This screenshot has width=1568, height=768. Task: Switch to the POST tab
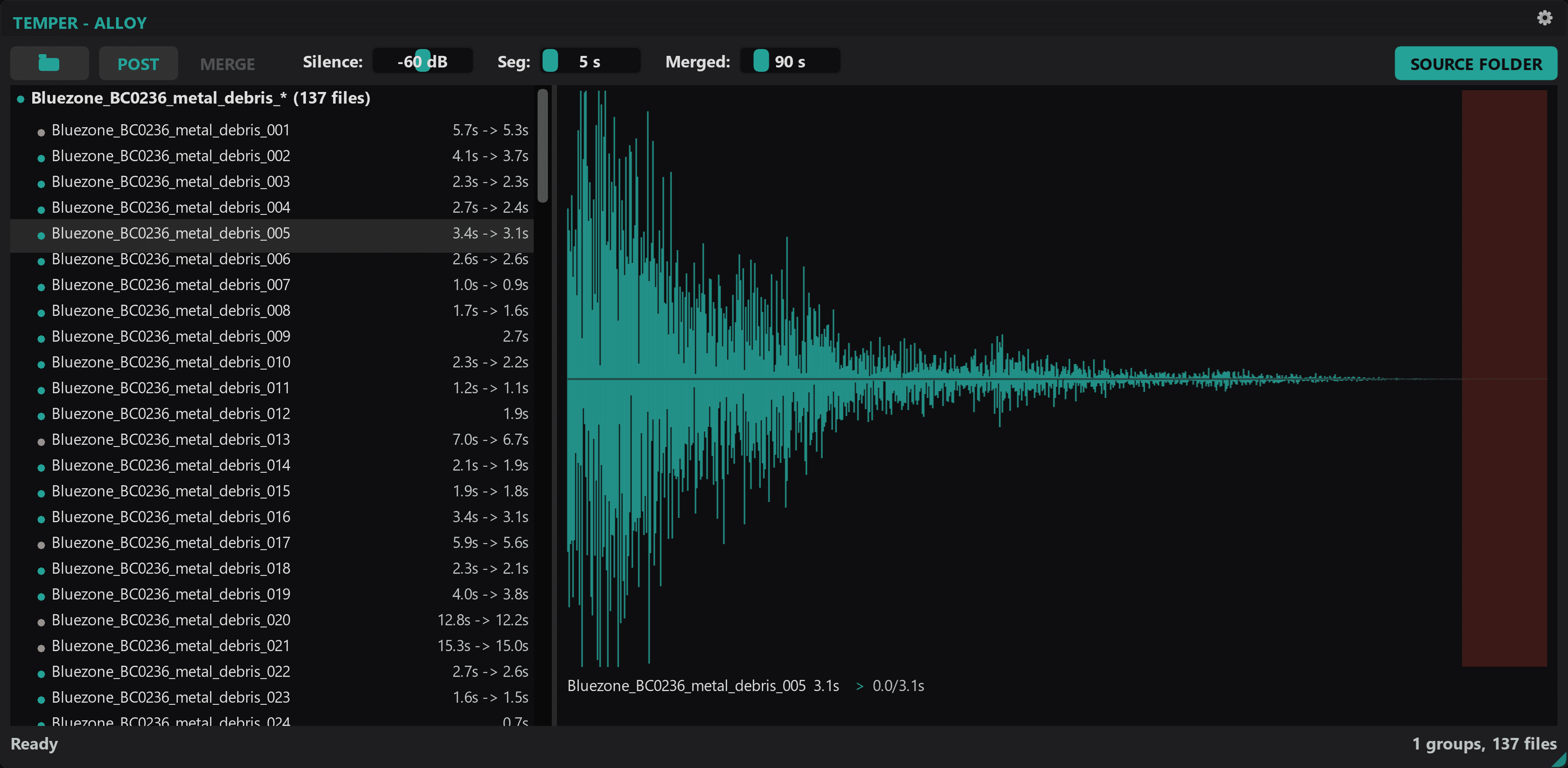[138, 63]
